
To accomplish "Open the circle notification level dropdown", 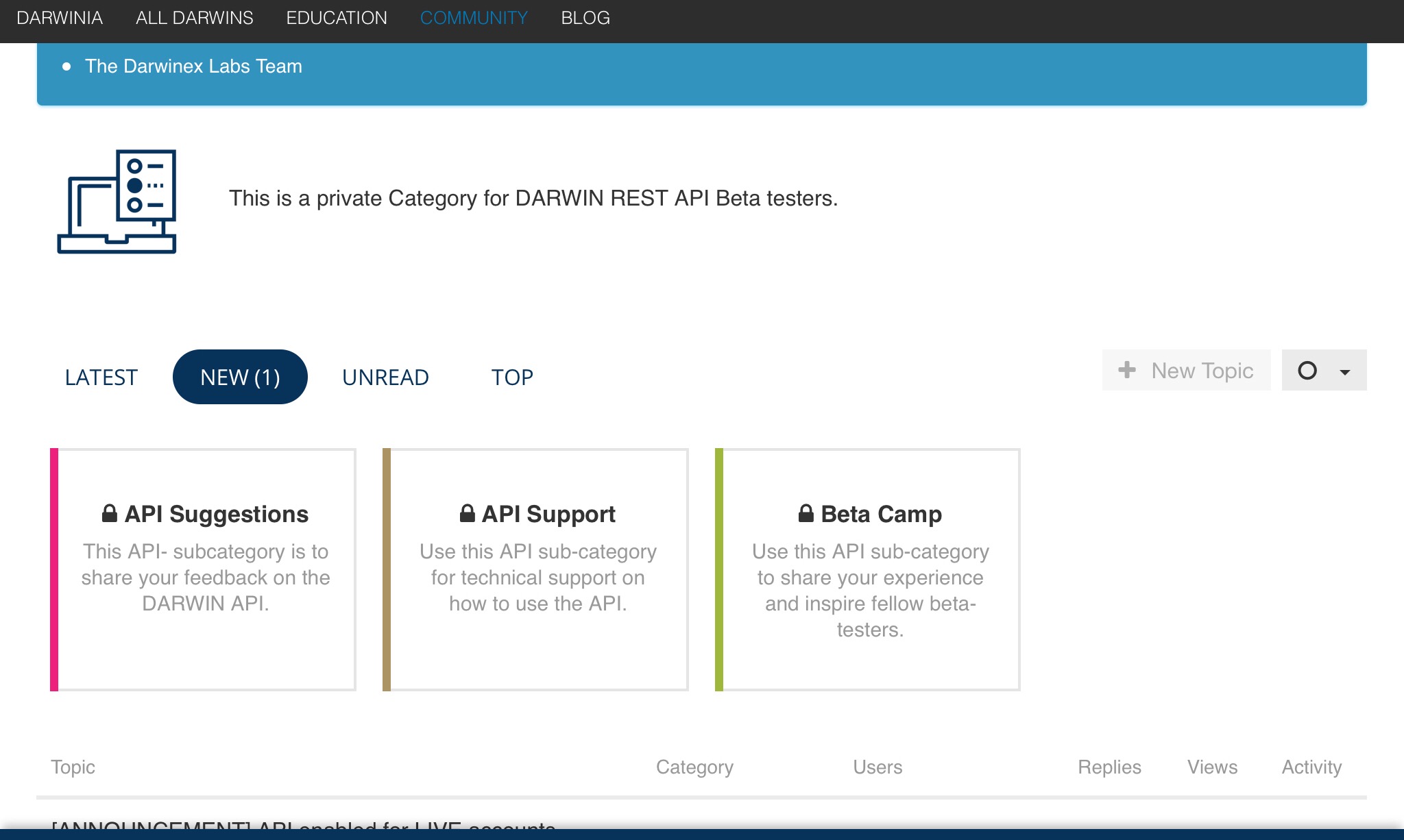I will pyautogui.click(x=1324, y=370).
